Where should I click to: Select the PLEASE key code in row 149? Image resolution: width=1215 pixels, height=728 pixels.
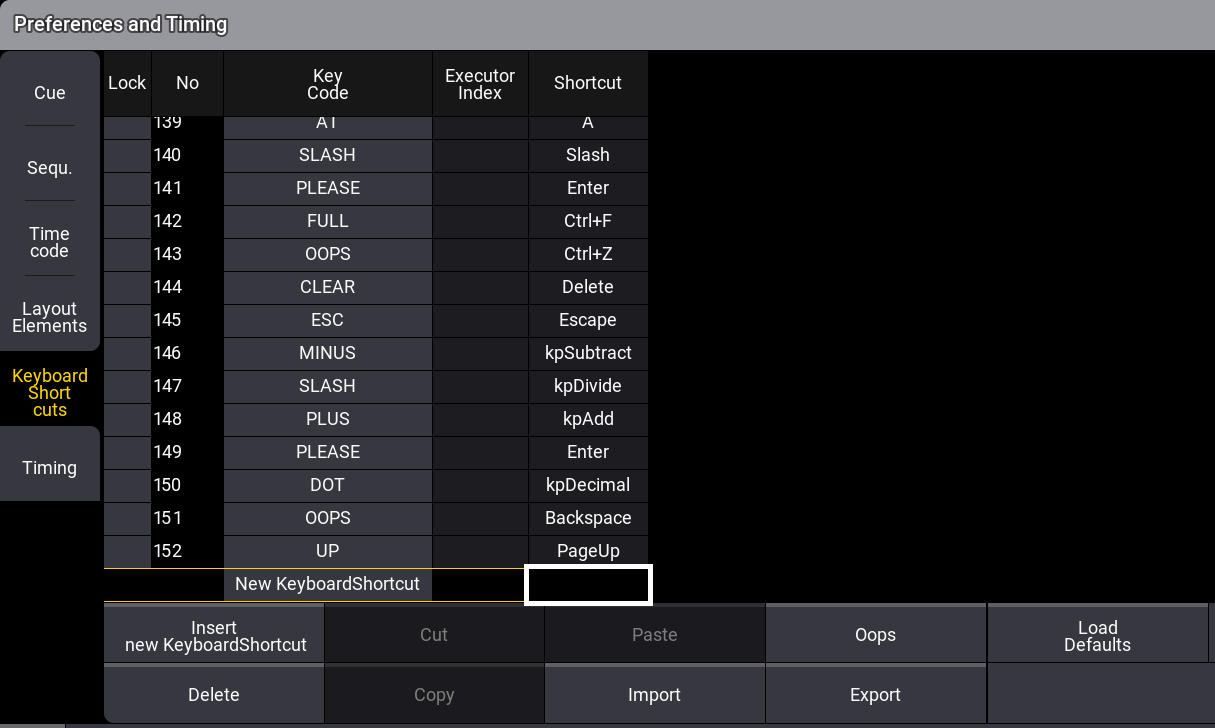tap(328, 452)
